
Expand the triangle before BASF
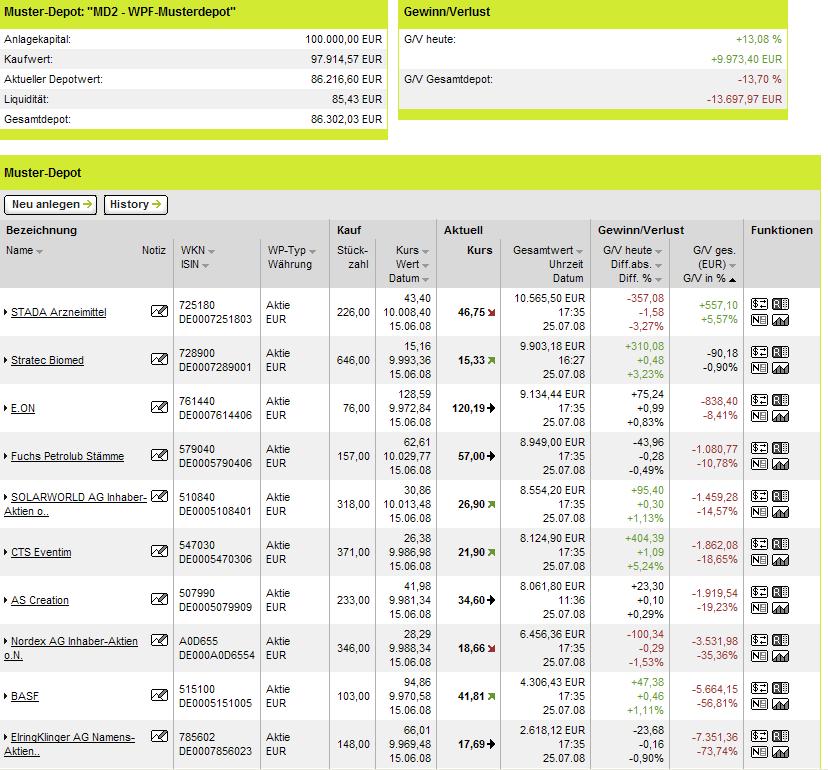pyautogui.click(x=6, y=696)
